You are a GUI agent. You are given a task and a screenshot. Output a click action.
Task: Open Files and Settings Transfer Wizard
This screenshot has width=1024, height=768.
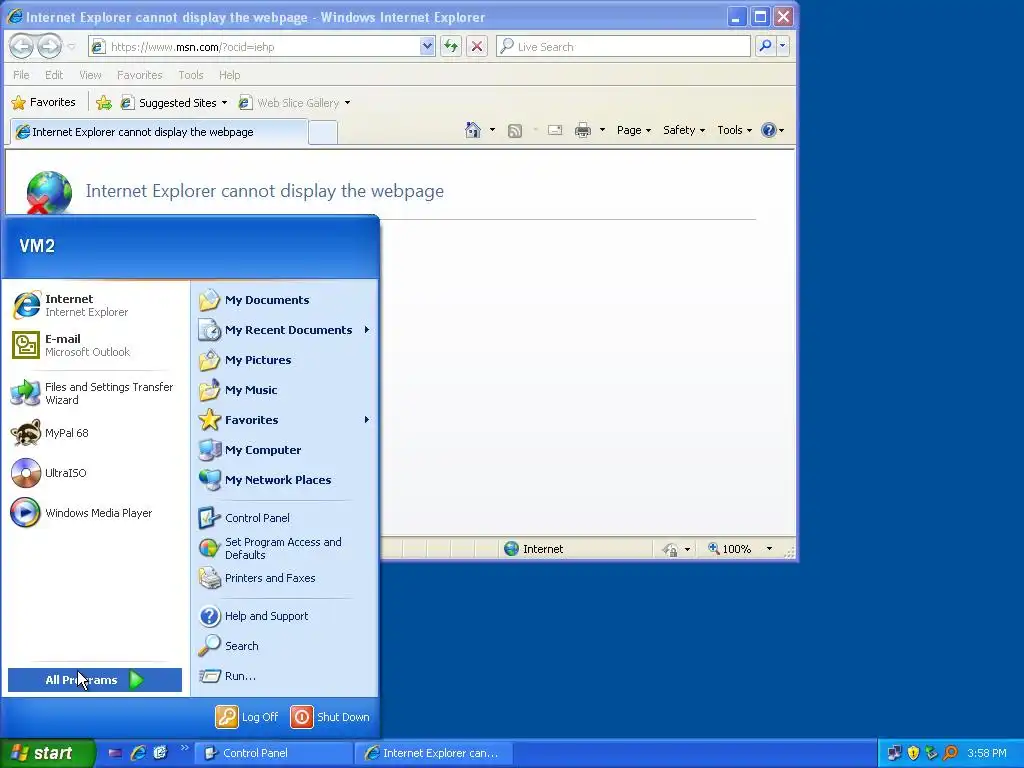pos(95,393)
